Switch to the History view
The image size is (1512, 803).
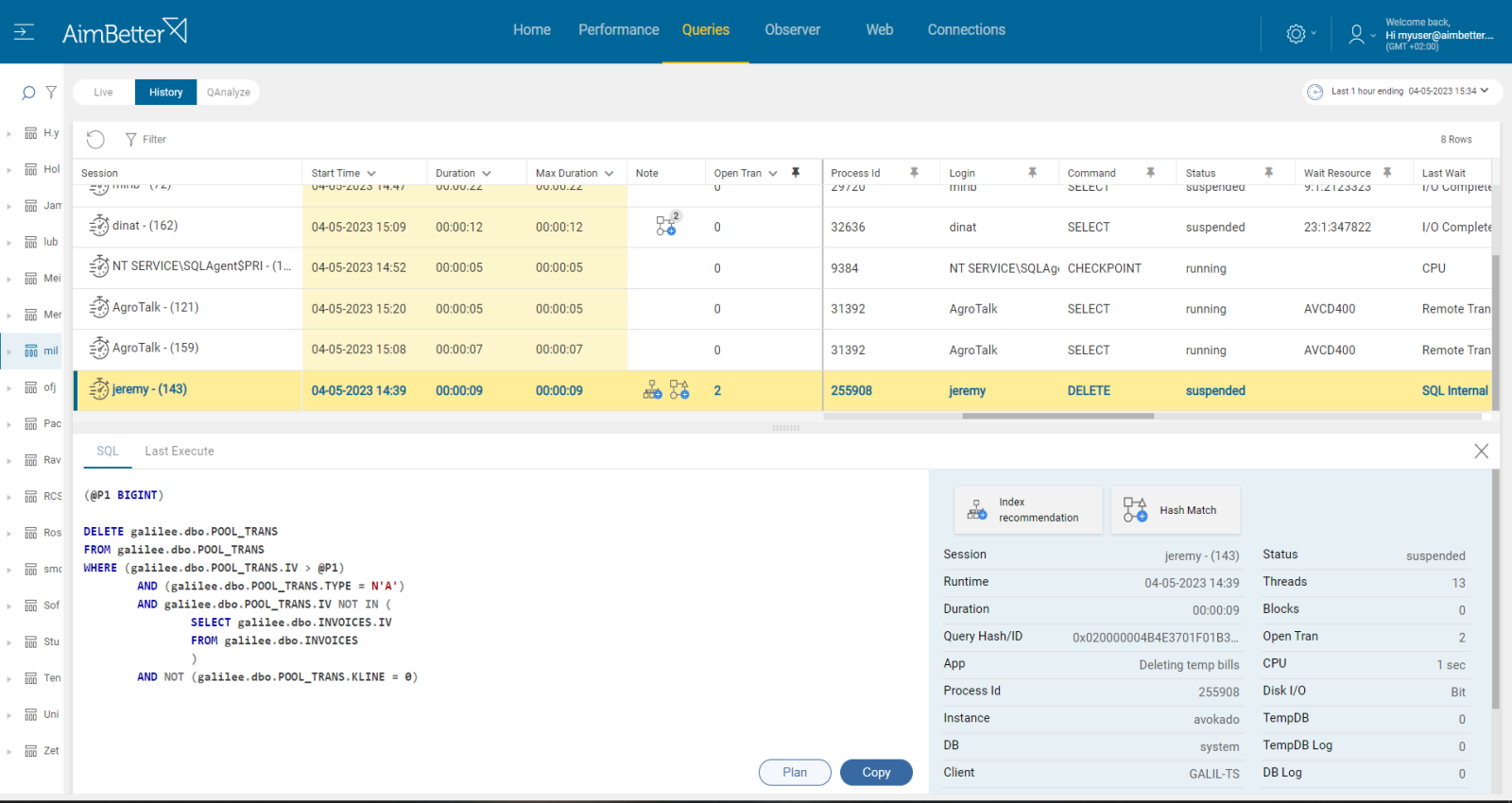click(166, 93)
